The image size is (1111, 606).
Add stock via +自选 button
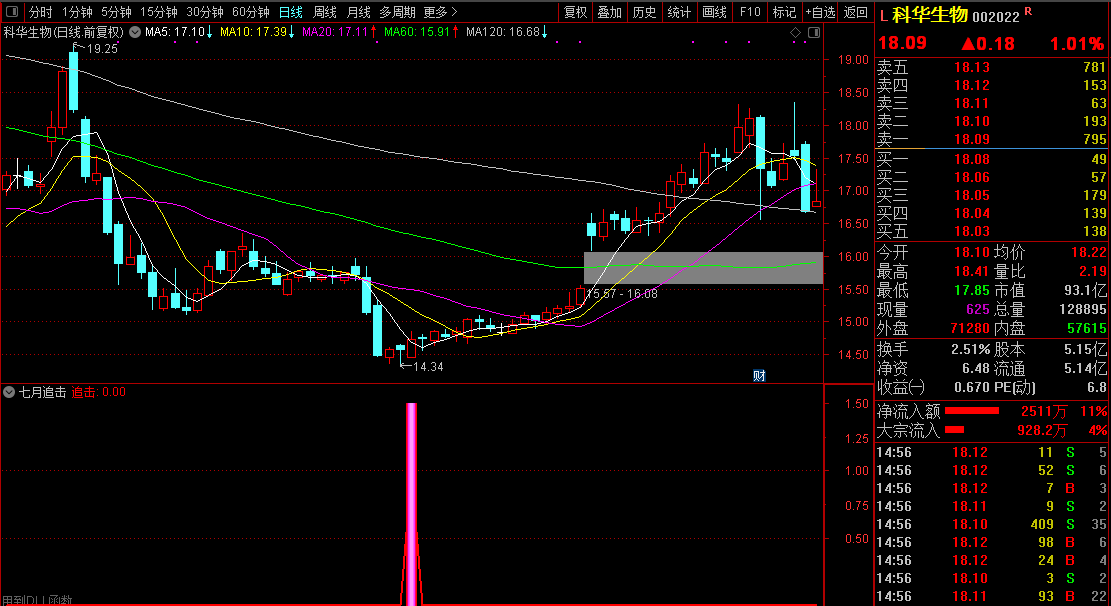click(820, 13)
